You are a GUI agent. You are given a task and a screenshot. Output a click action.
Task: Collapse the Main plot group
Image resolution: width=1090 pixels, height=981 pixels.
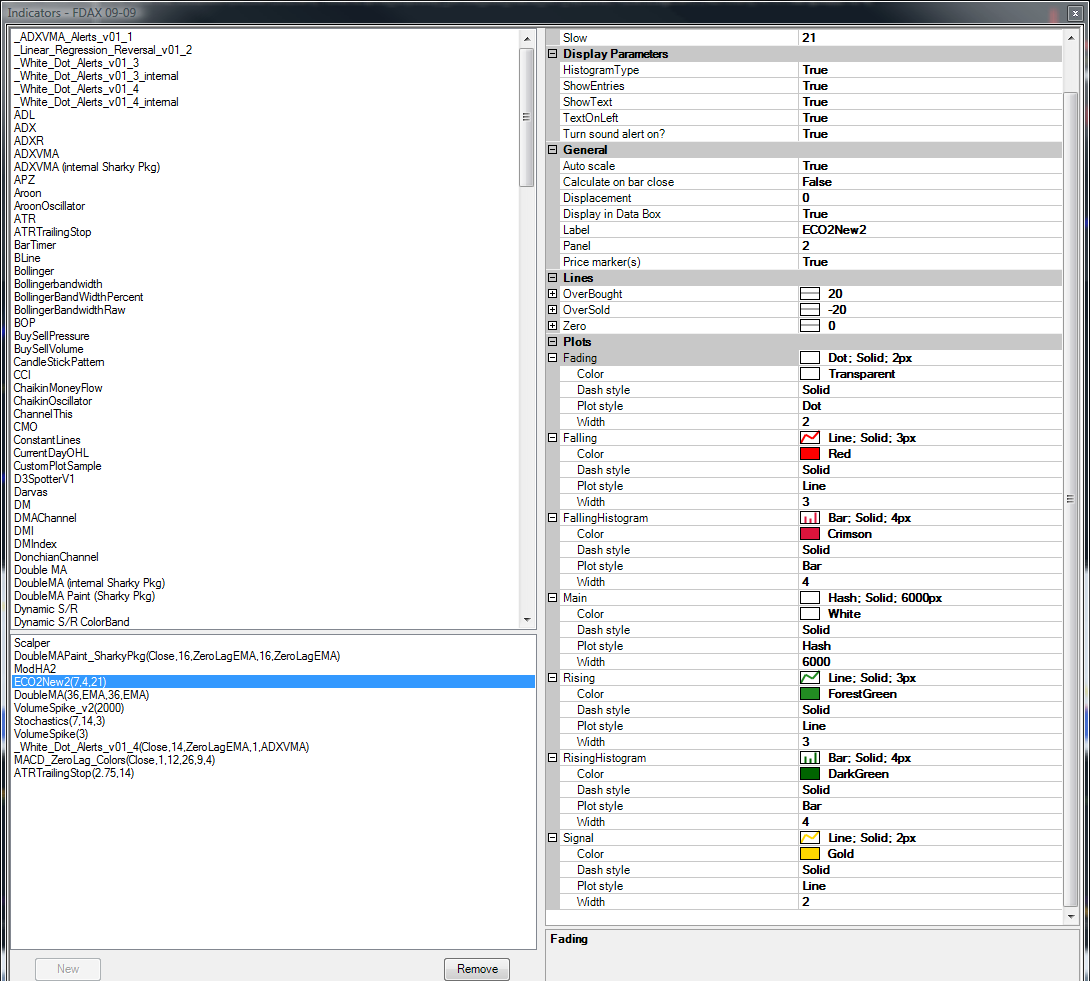pyautogui.click(x=553, y=597)
